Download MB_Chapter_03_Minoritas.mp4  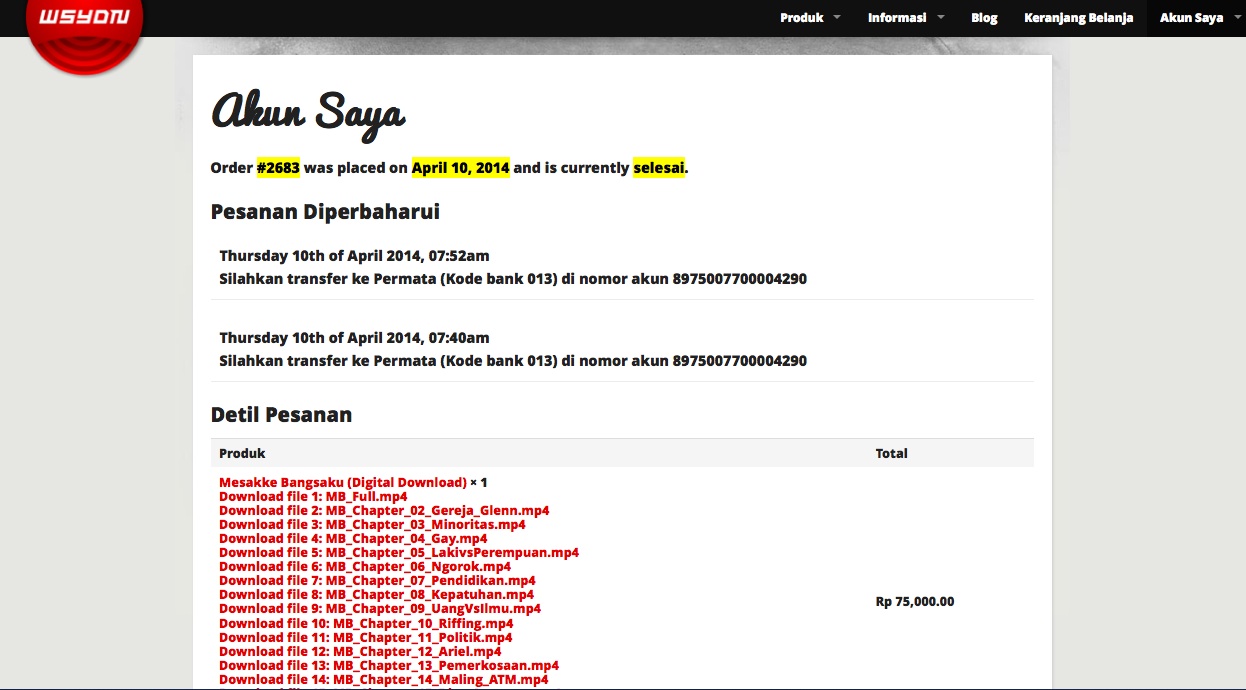coord(372,524)
